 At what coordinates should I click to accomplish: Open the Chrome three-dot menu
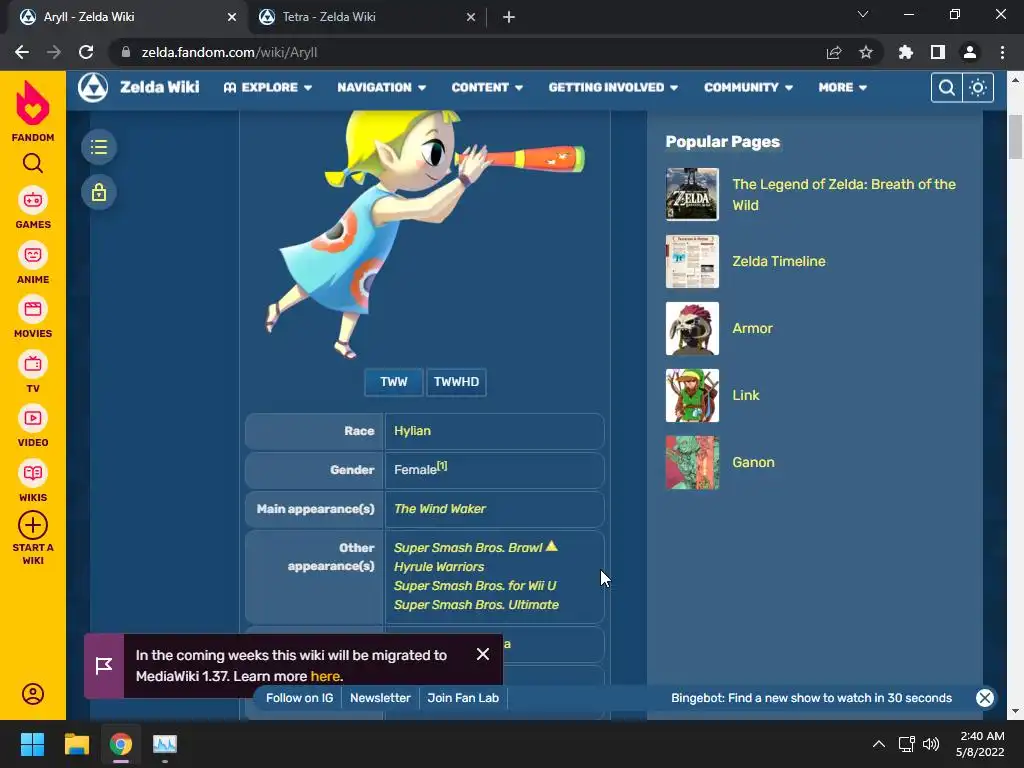(1002, 52)
